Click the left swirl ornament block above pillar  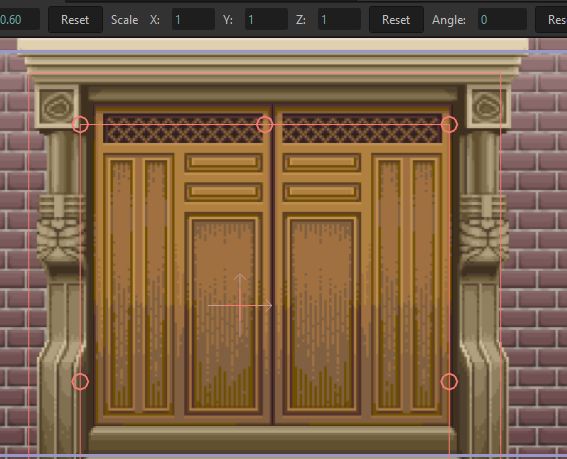click(x=57, y=107)
